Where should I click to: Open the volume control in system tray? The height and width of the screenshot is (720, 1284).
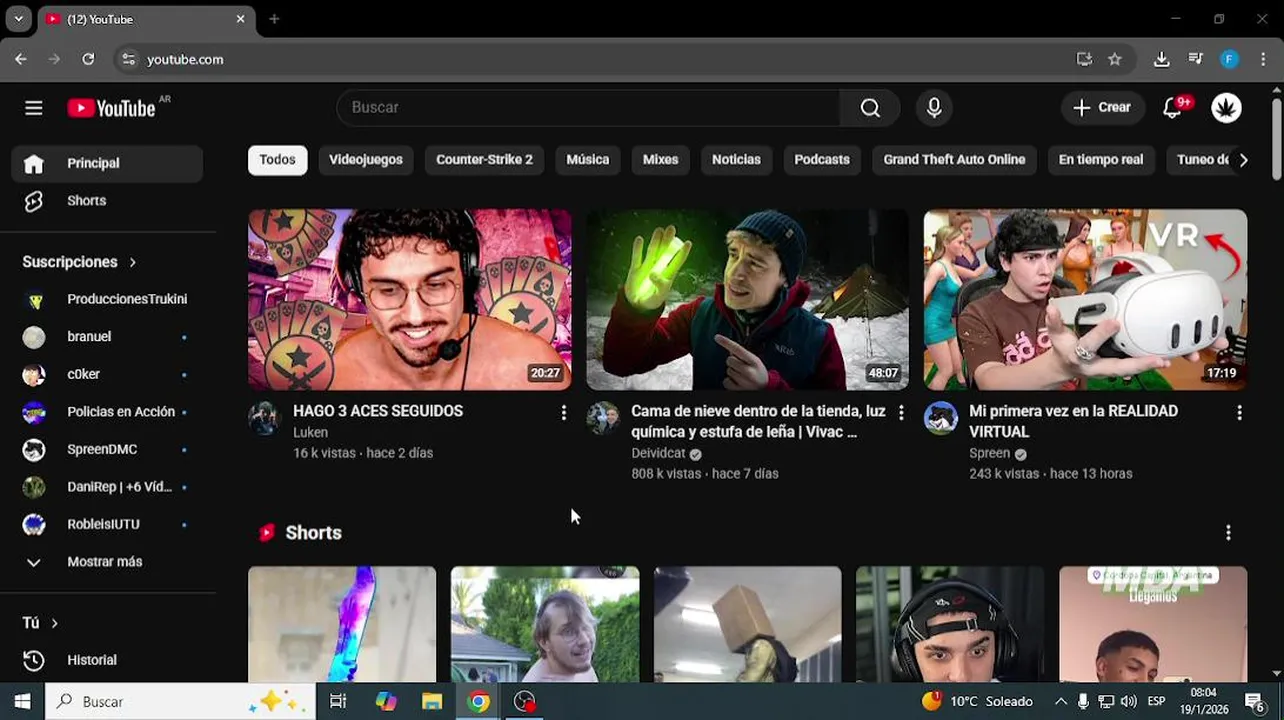(x=1129, y=701)
